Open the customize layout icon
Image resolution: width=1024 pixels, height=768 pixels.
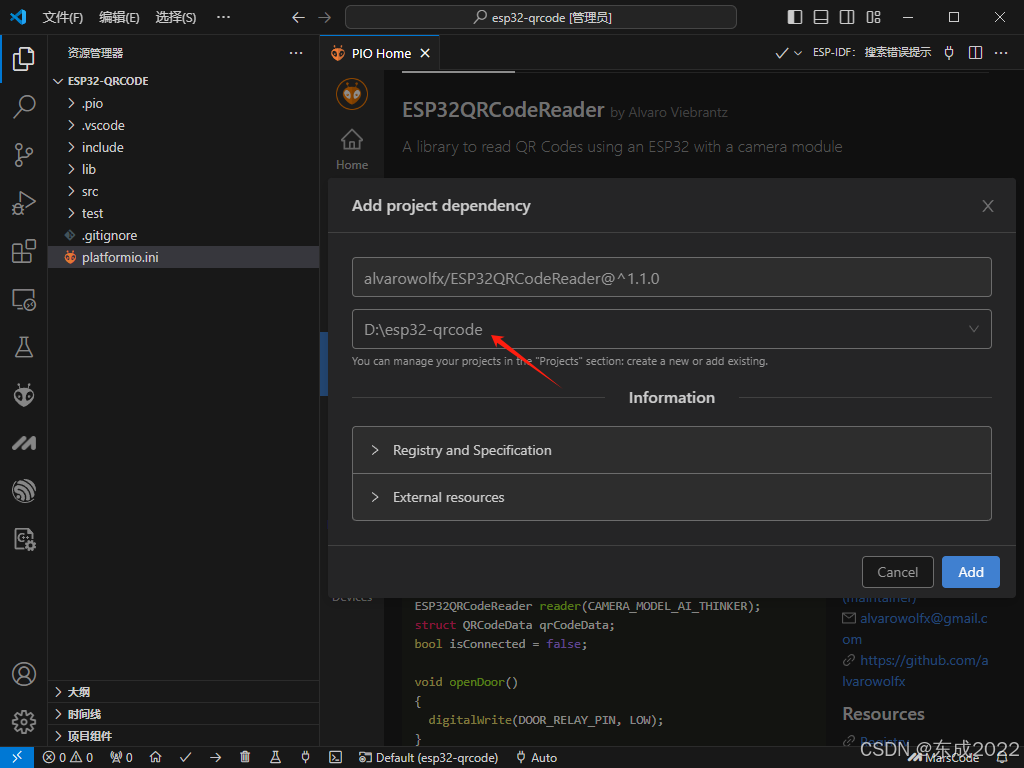click(873, 17)
